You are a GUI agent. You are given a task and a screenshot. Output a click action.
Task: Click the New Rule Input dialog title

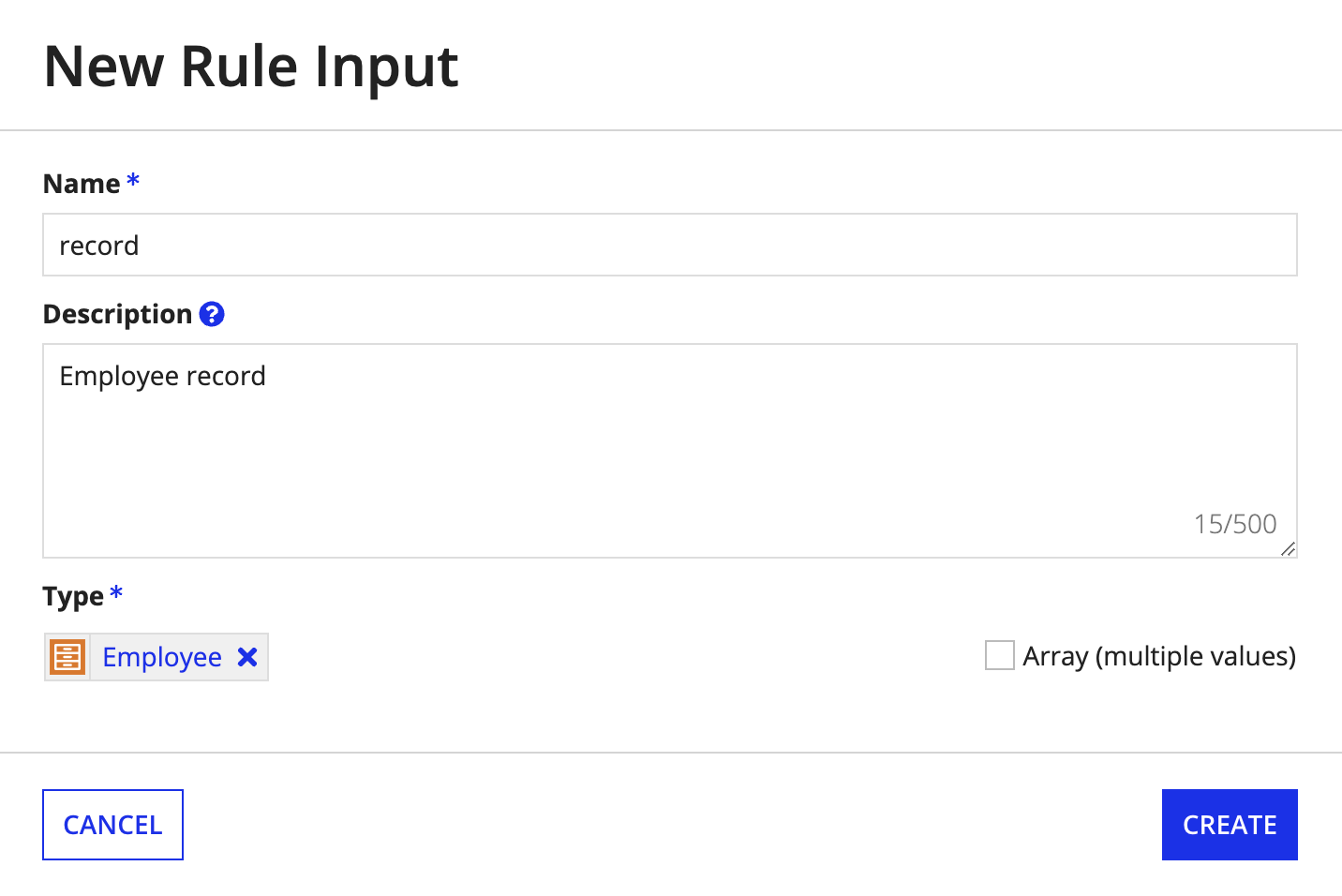click(249, 66)
